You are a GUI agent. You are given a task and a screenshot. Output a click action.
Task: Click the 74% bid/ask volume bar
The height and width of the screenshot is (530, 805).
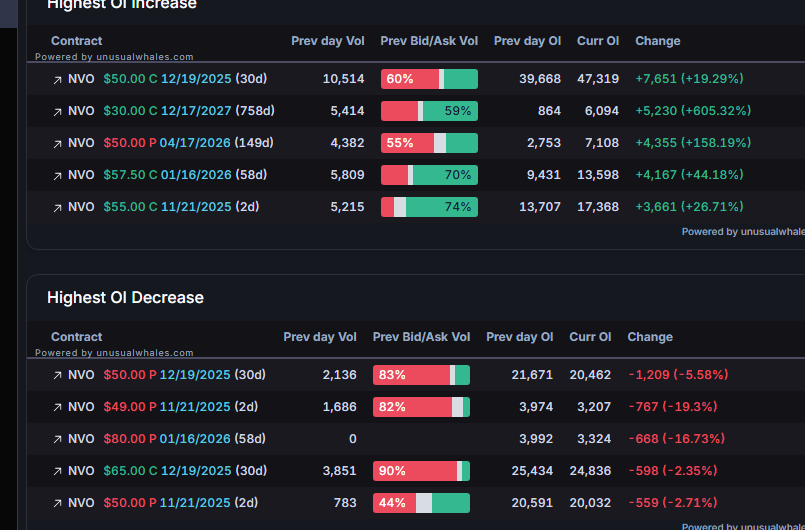pyautogui.click(x=429, y=207)
